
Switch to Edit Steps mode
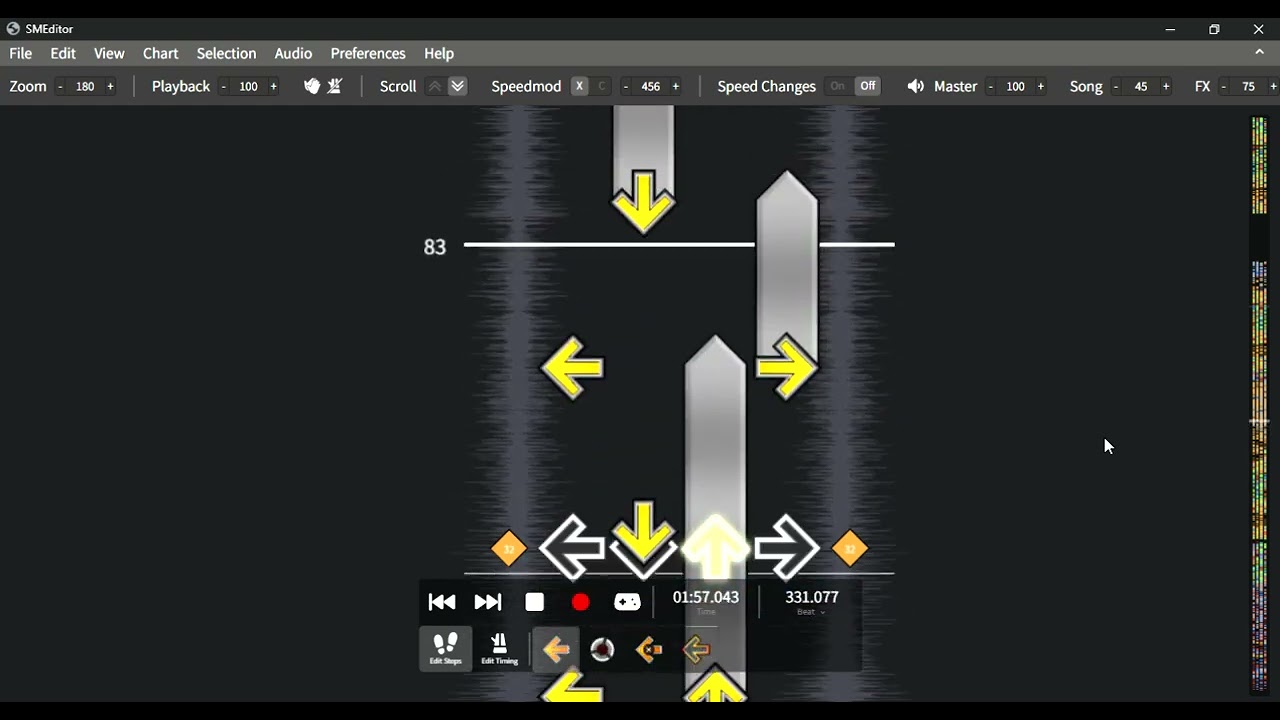pyautogui.click(x=446, y=649)
